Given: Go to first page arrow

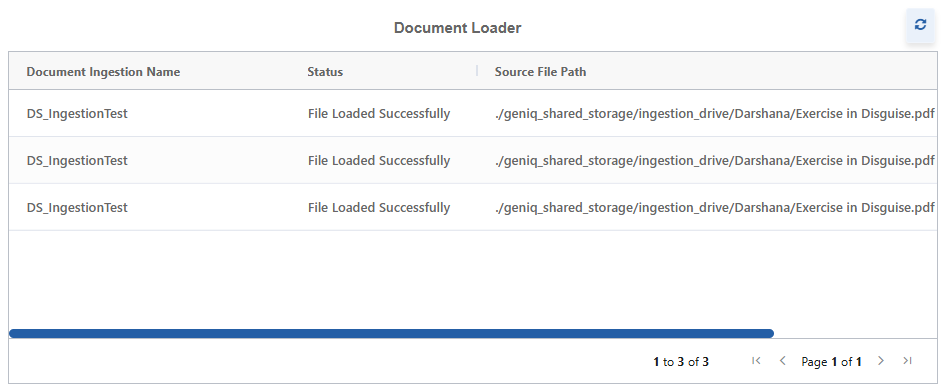Looking at the screenshot, I should coord(757,361).
